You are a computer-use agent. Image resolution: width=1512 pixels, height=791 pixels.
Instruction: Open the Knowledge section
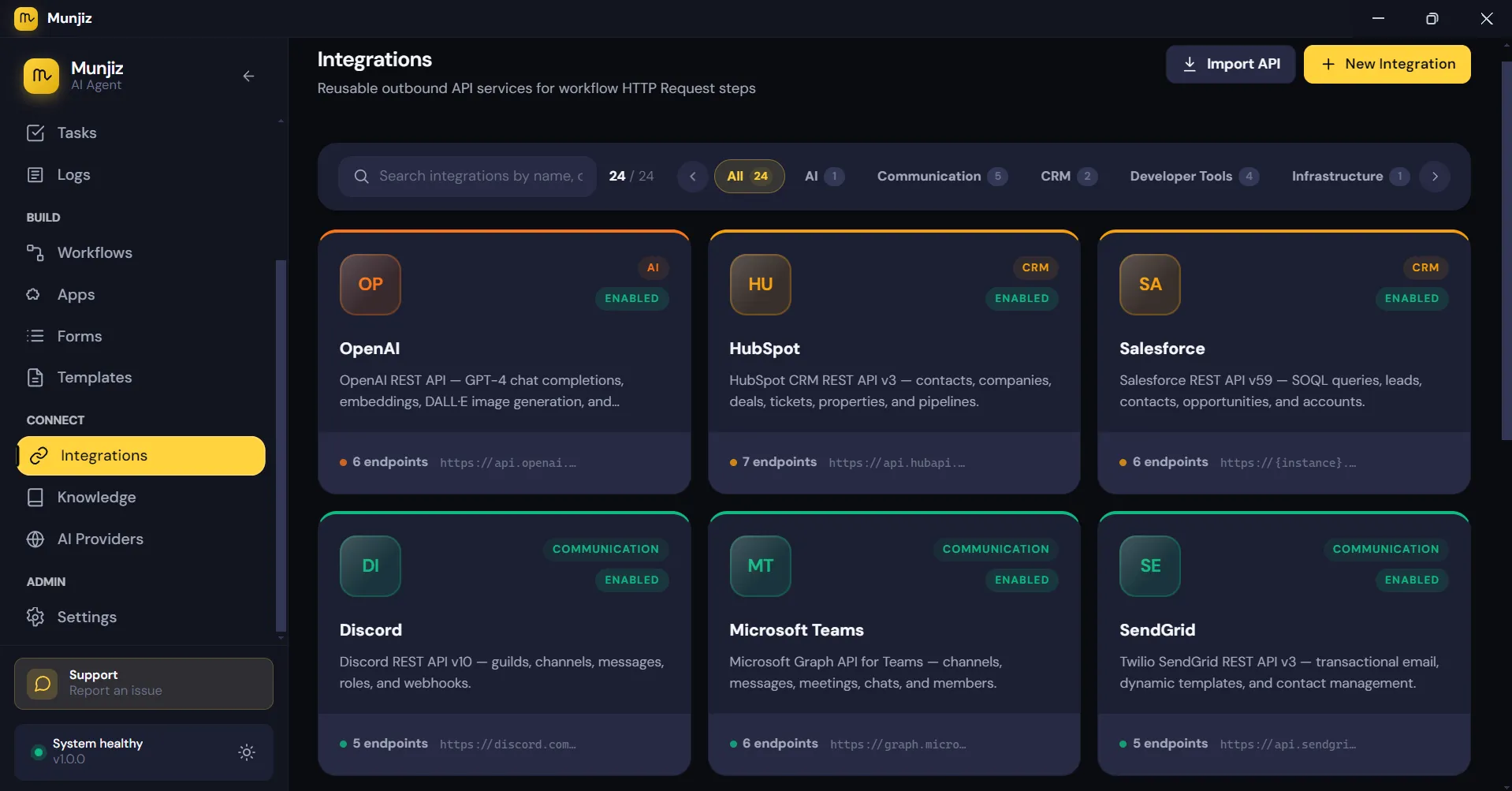96,497
